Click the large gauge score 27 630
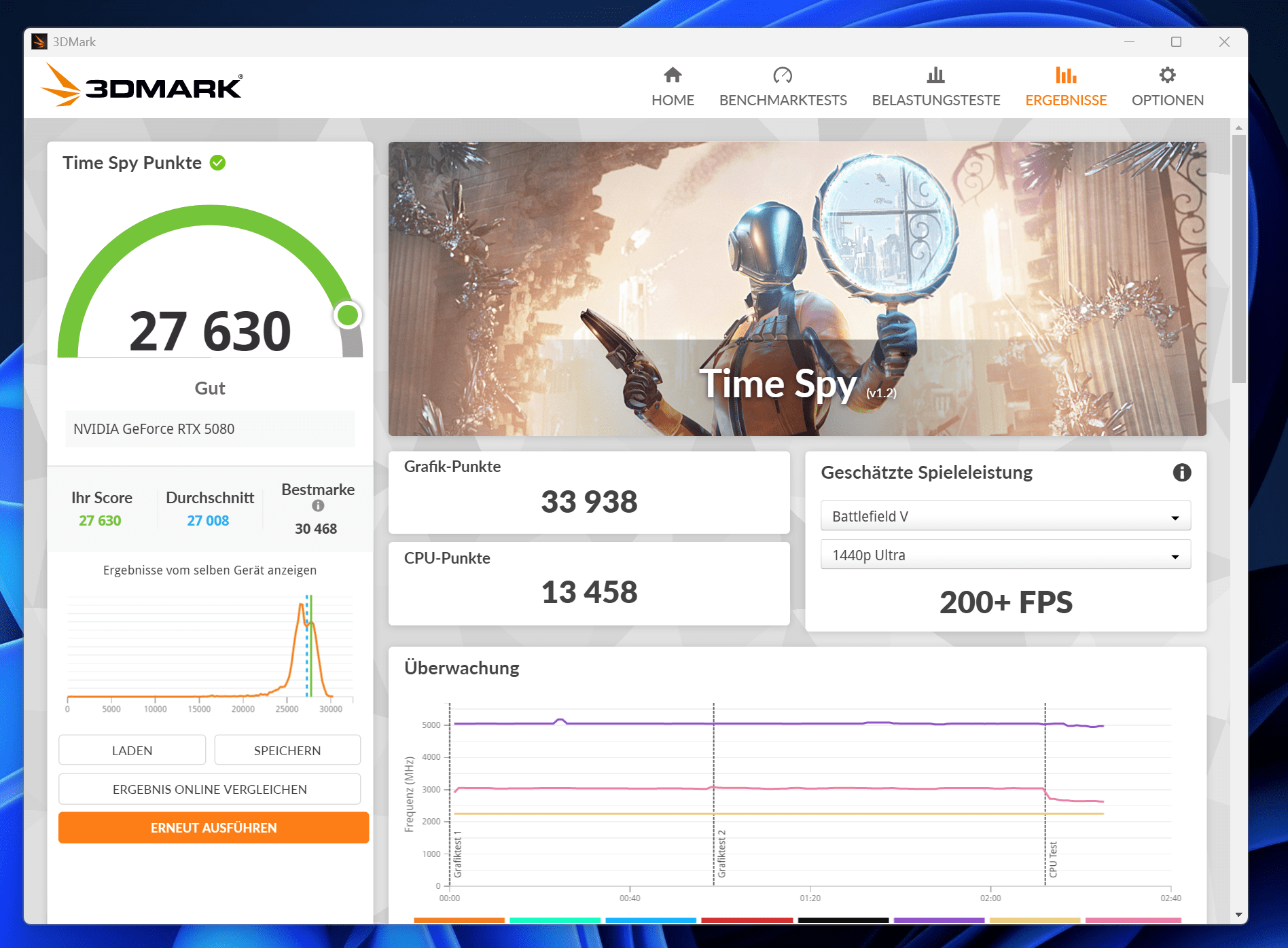This screenshot has height=948, width=1288. 210,331
